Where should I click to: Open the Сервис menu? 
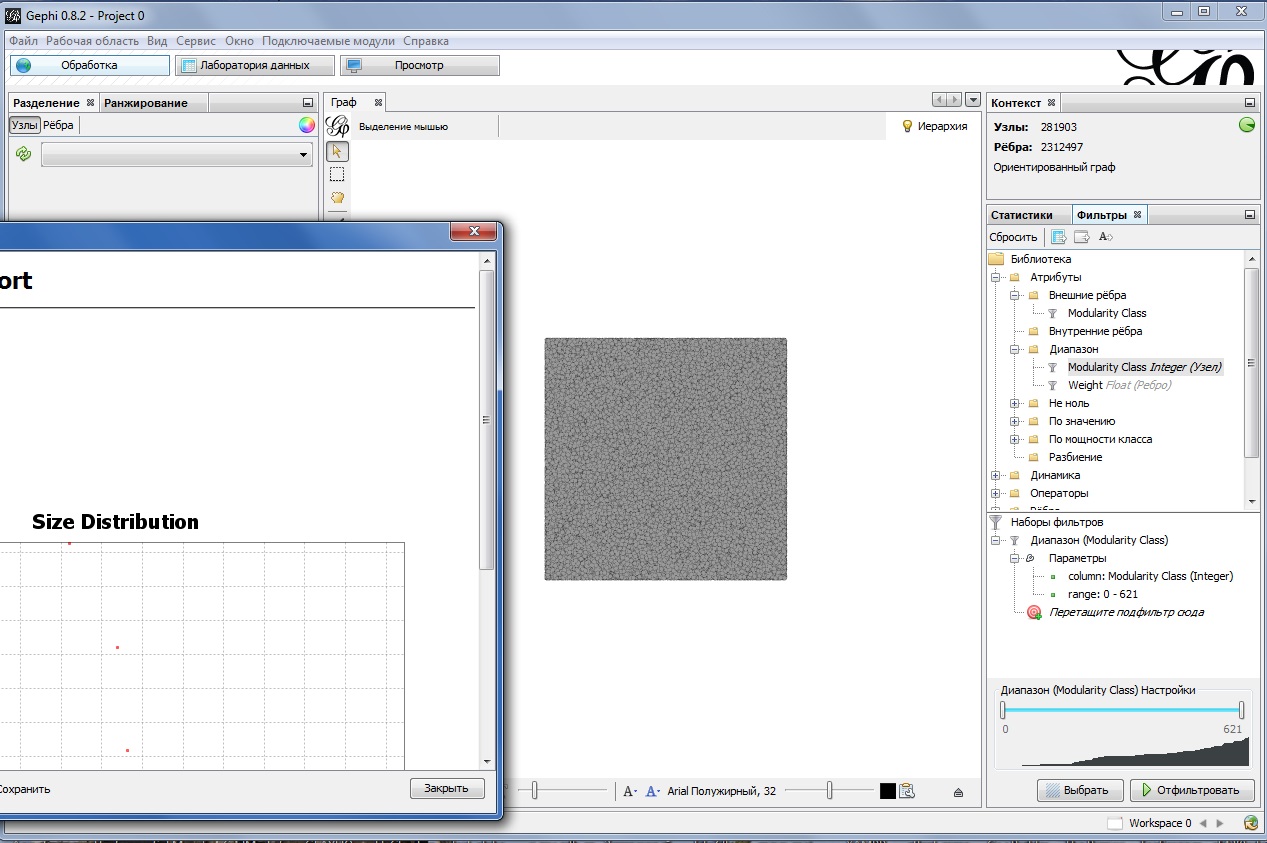pos(196,41)
